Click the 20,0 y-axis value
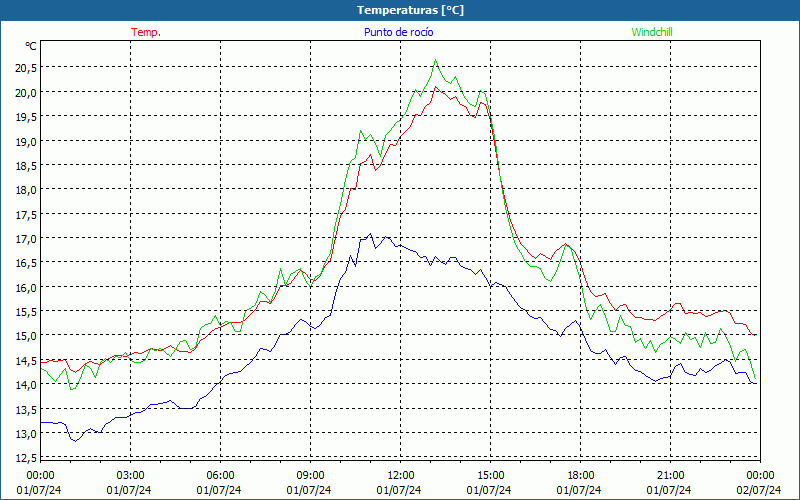 pos(24,92)
